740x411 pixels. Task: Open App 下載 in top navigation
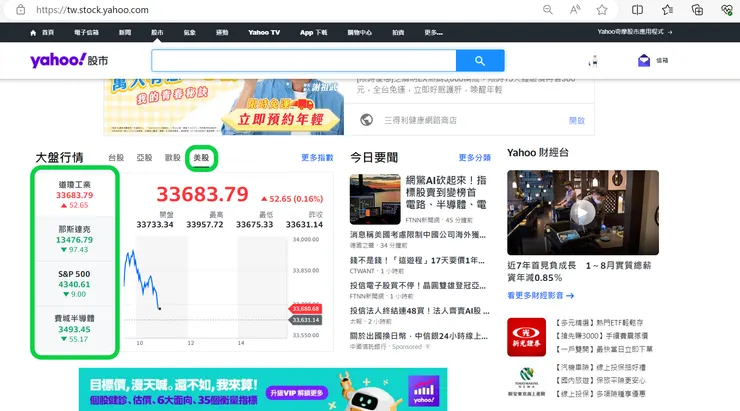[x=313, y=33]
